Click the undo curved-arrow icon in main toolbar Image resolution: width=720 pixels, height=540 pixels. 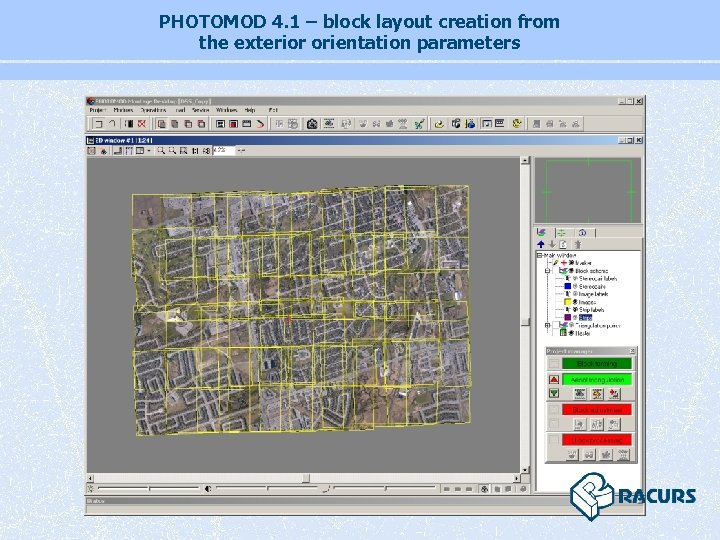click(x=112, y=124)
